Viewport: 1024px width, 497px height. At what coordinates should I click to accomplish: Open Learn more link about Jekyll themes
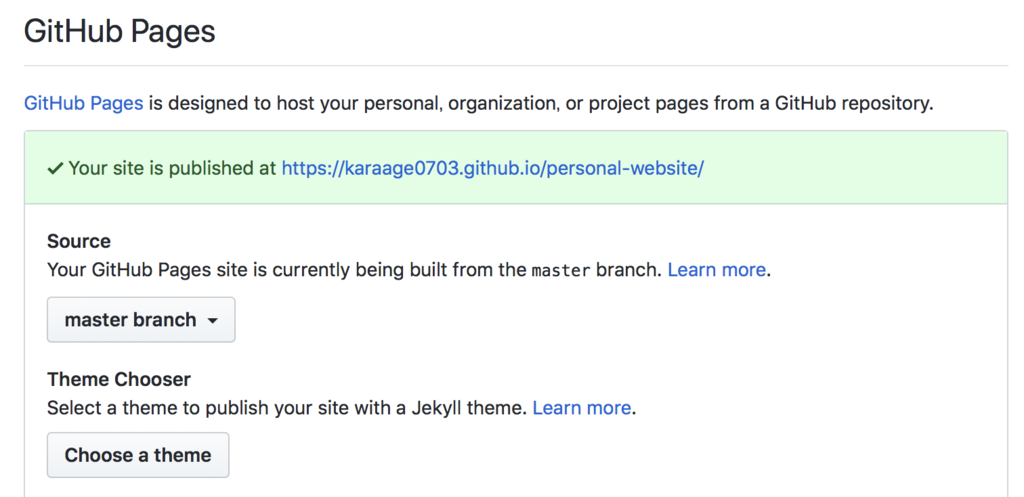pyautogui.click(x=581, y=408)
